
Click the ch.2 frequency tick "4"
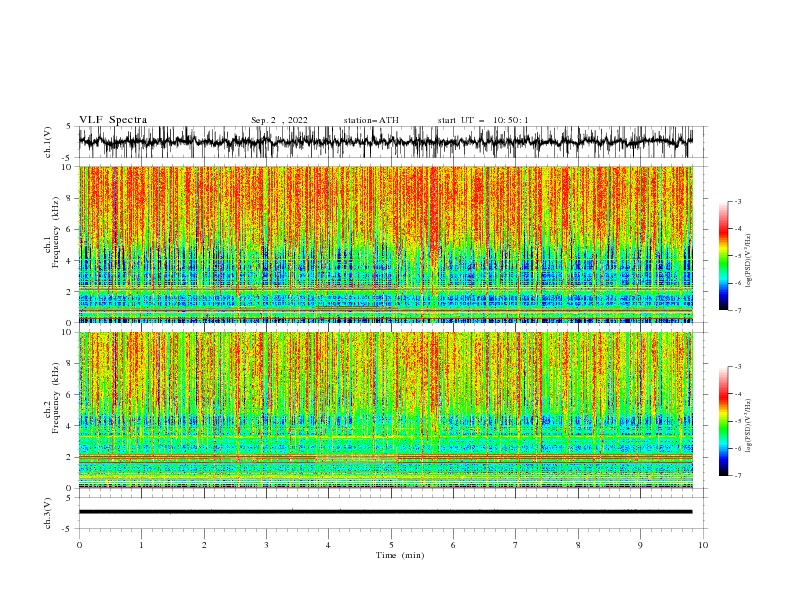pos(70,426)
